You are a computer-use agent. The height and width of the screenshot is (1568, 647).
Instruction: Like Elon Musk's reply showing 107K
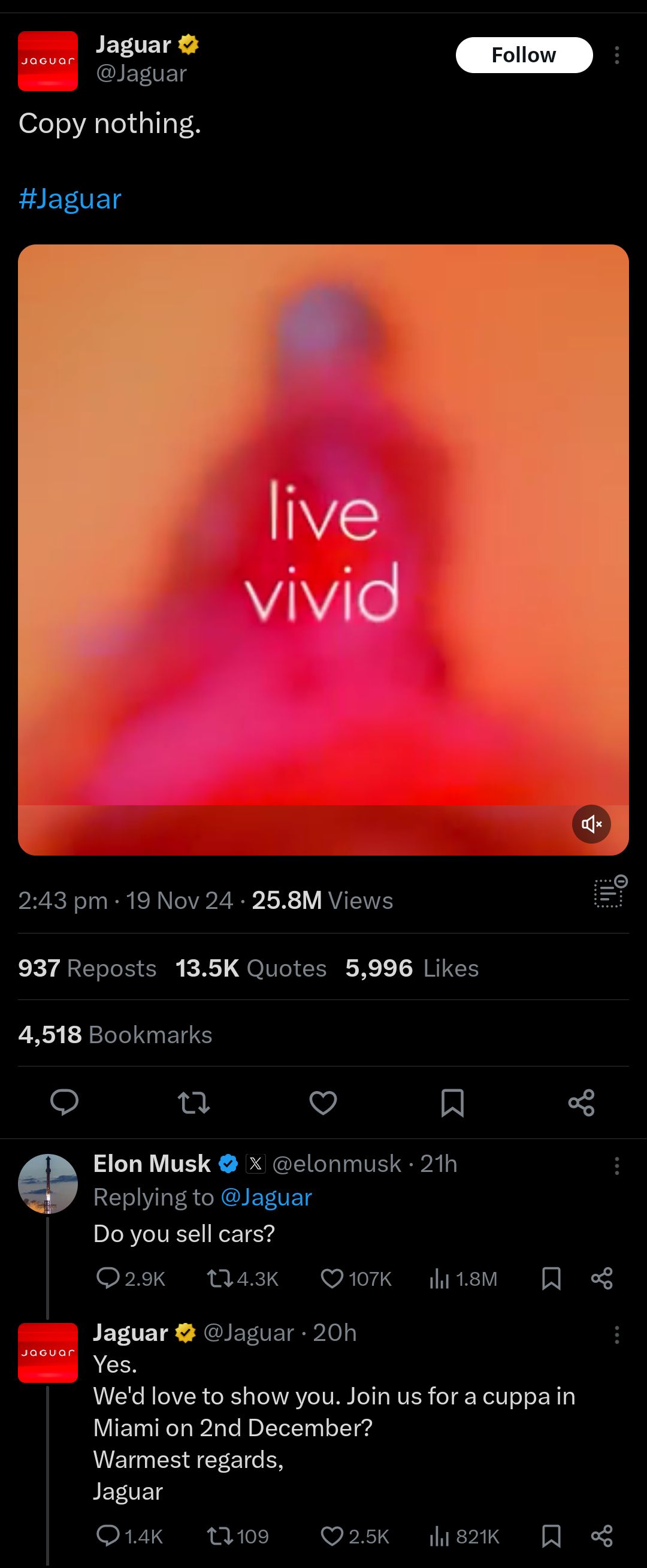(x=356, y=1278)
